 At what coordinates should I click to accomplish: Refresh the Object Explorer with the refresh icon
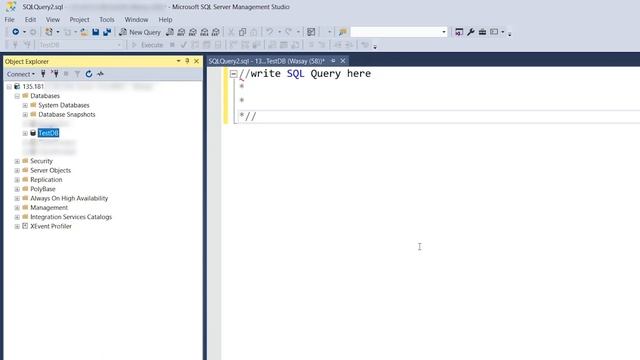[89, 74]
